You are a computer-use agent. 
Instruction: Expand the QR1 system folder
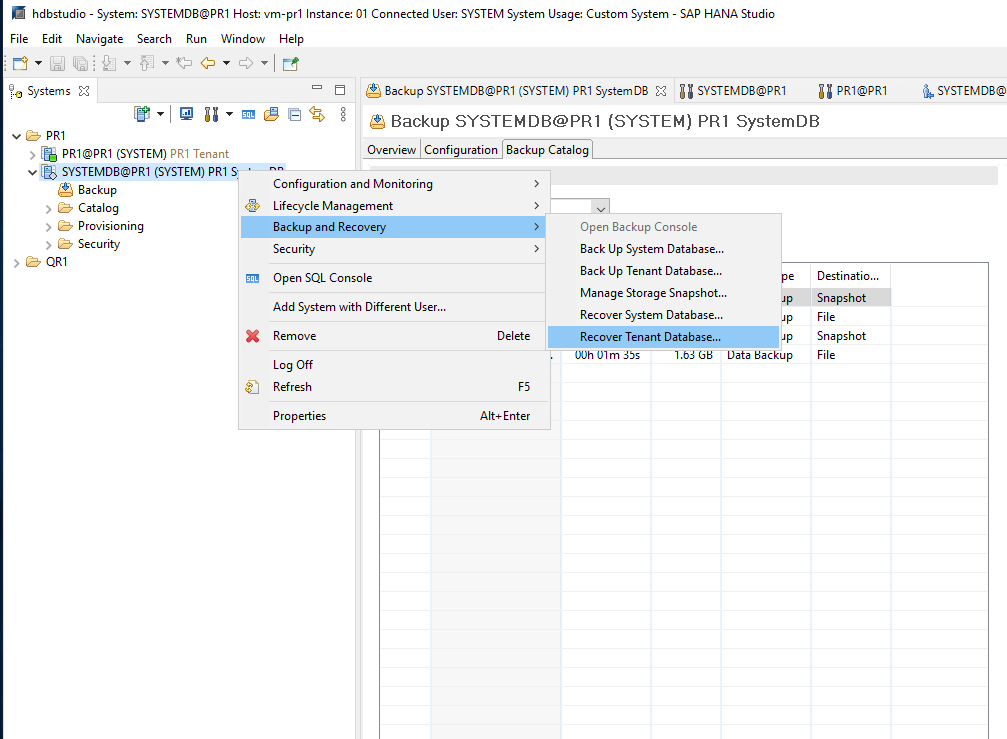[x=17, y=262]
